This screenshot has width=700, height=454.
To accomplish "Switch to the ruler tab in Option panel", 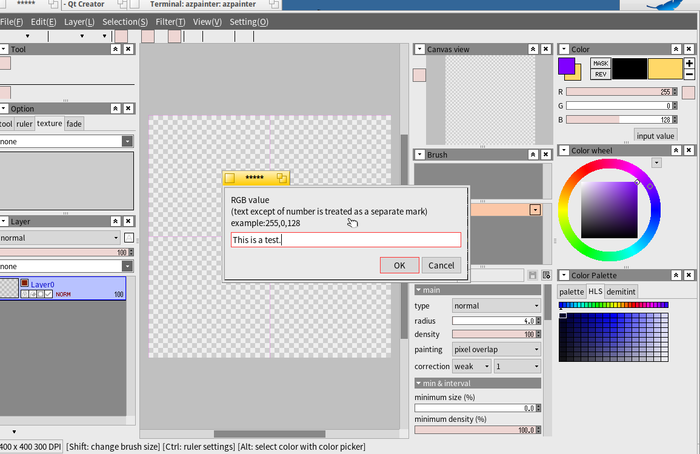I will click(x=24, y=124).
